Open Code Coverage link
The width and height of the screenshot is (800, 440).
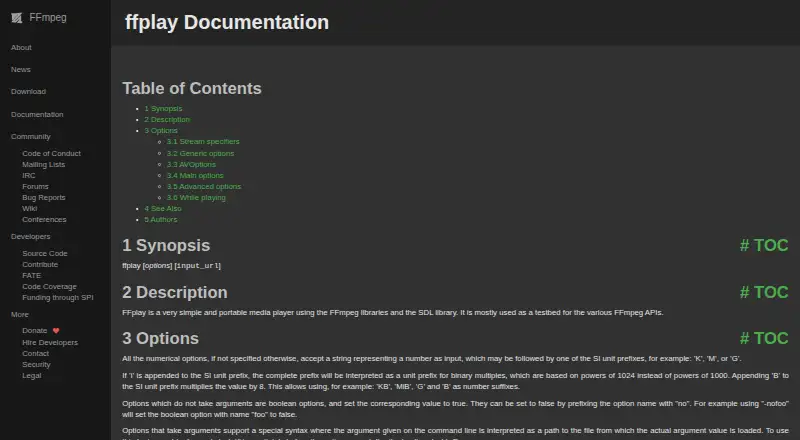(x=49, y=286)
